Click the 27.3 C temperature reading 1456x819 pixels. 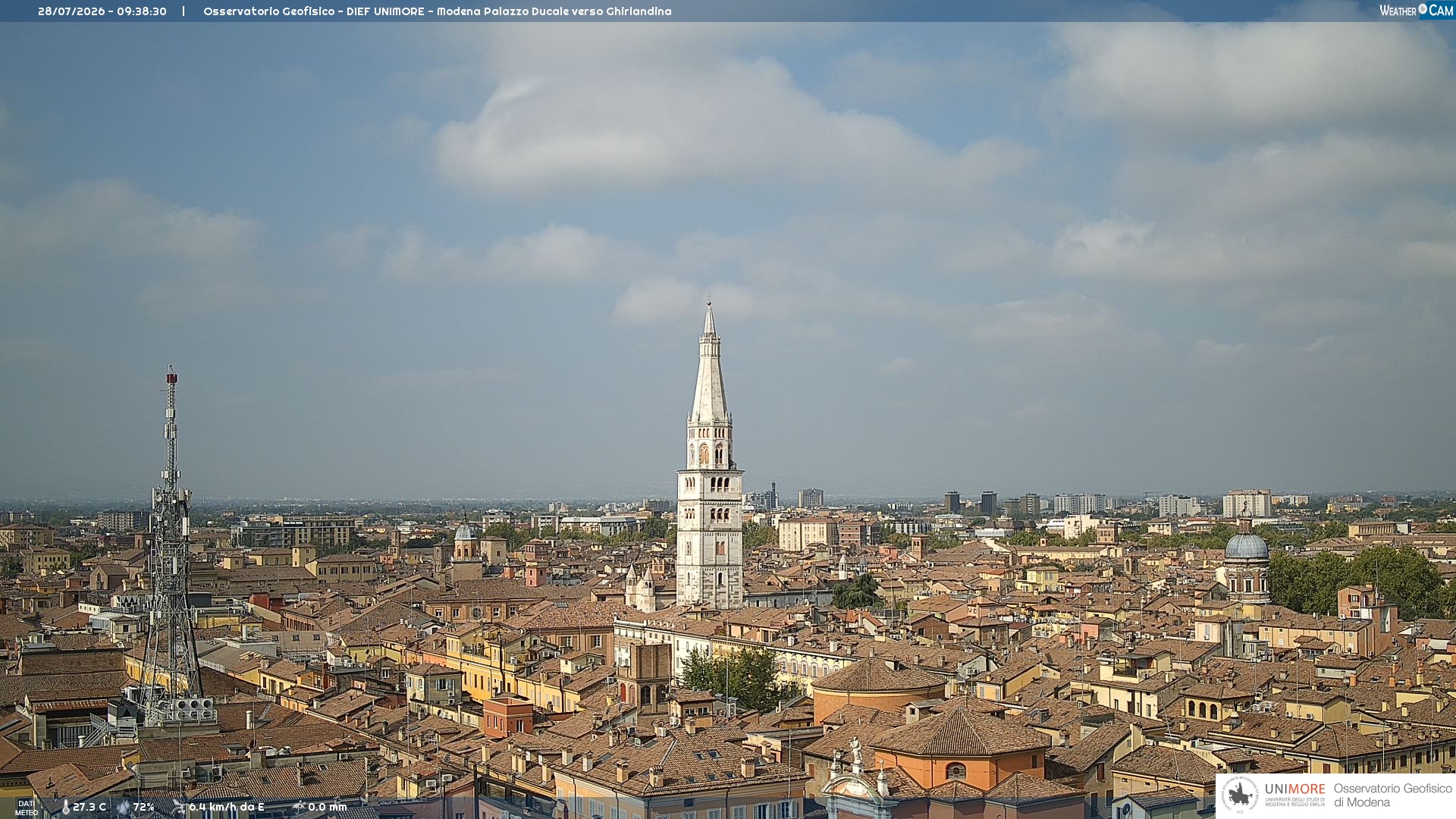[x=89, y=808]
